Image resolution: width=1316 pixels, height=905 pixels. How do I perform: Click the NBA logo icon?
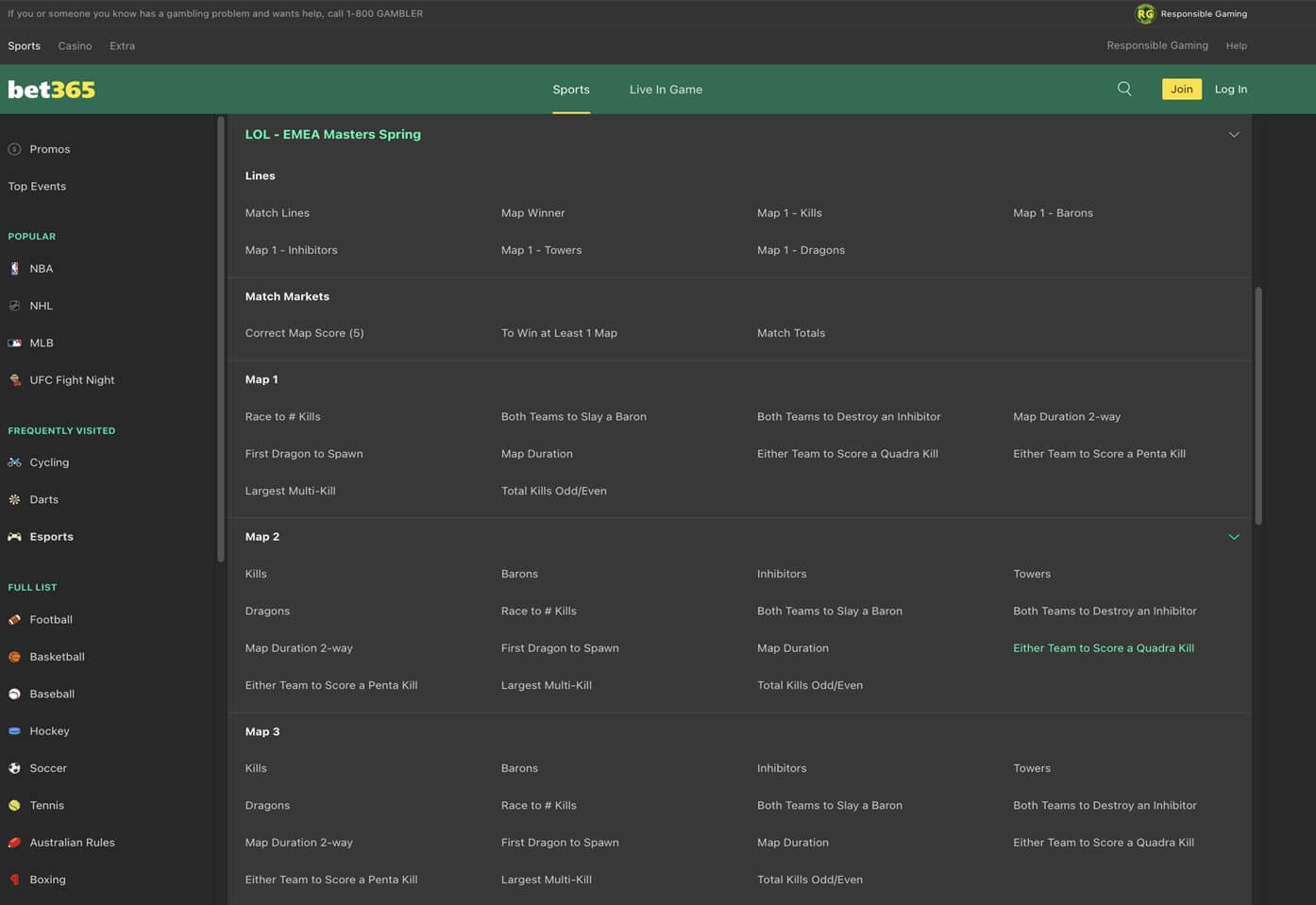pyautogui.click(x=14, y=269)
